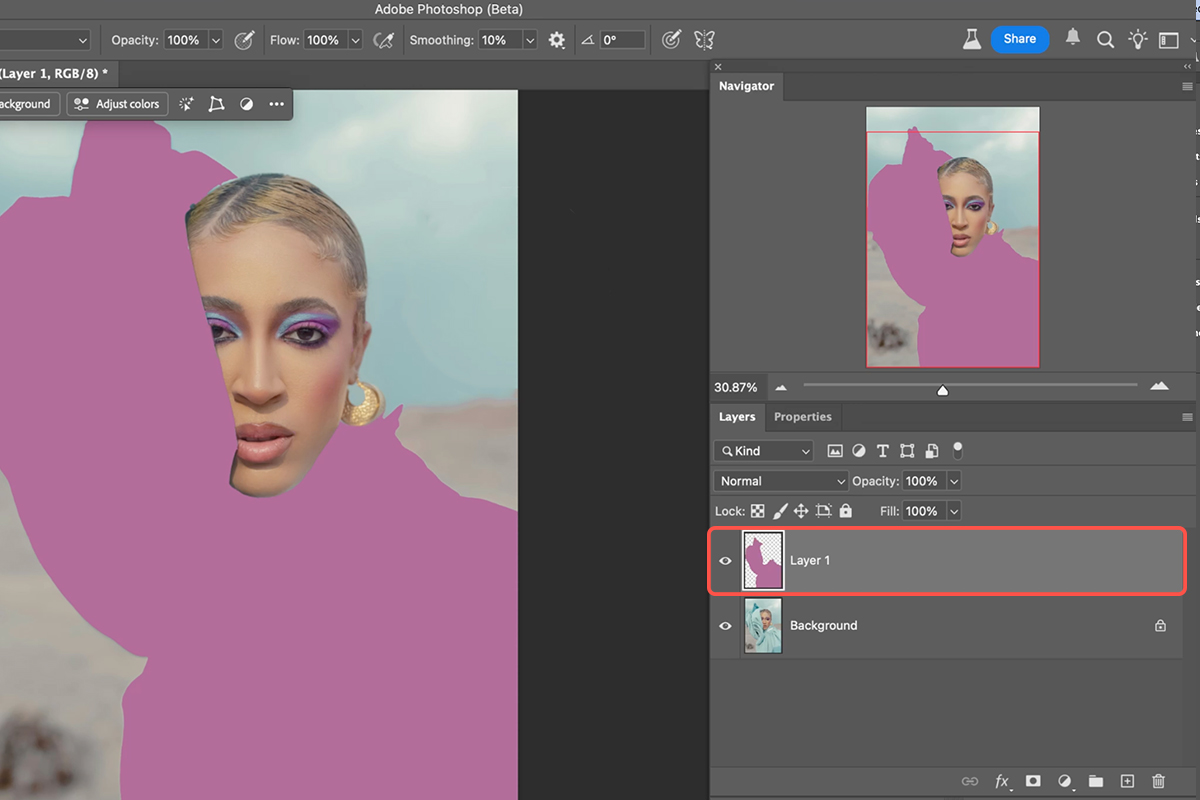1200x800 pixels.
Task: Click the beaker beta features icon
Action: click(971, 39)
